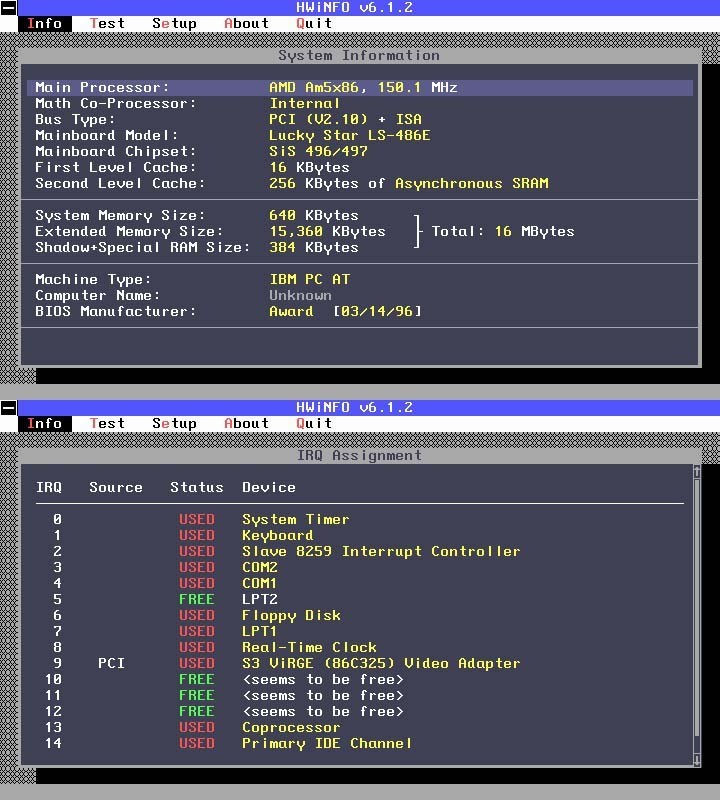The image size is (720, 800).
Task: Click 'Unknown' computer name value
Action: click(301, 295)
